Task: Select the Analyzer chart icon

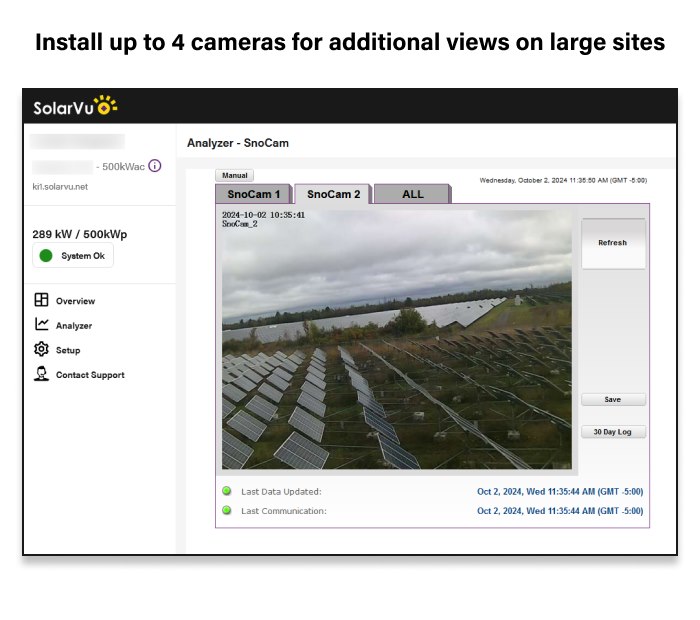Action: pyautogui.click(x=41, y=325)
